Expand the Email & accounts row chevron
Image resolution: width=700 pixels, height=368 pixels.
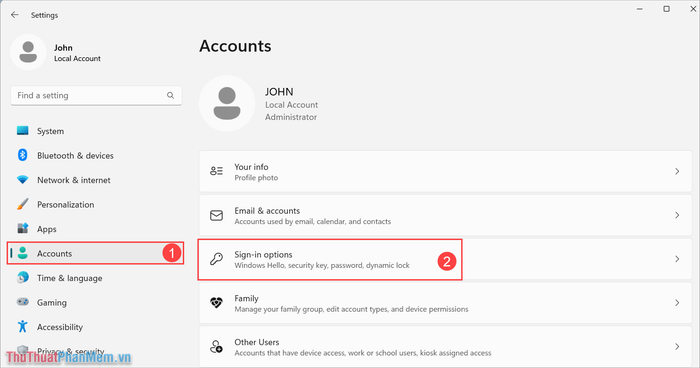(x=677, y=215)
